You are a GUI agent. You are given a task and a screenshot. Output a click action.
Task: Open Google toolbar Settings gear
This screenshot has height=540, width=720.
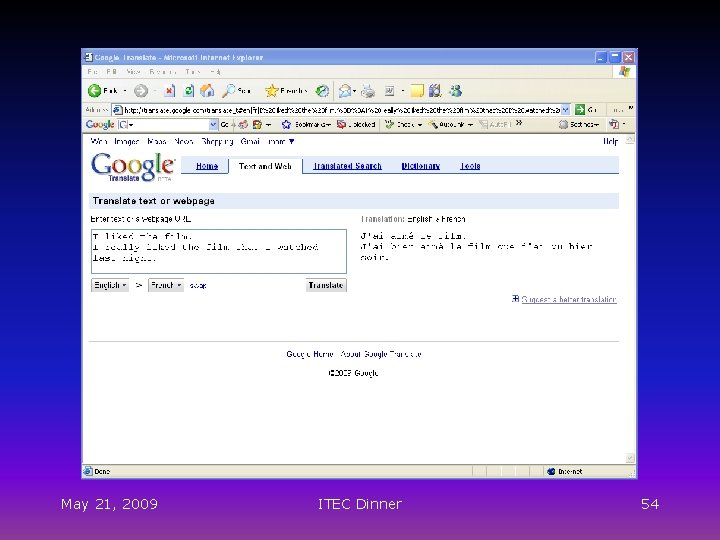563,124
